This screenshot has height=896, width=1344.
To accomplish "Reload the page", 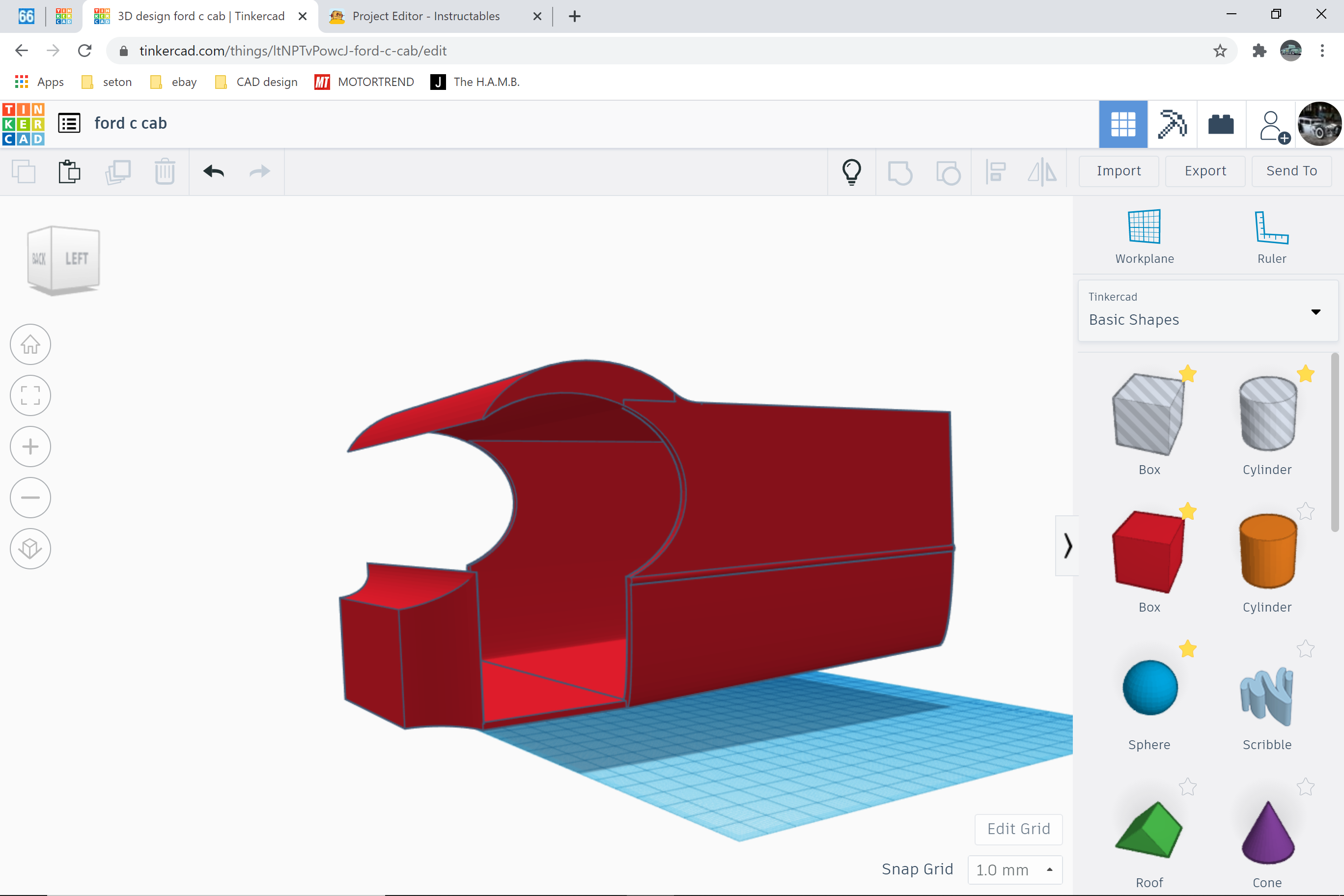I will tap(84, 51).
